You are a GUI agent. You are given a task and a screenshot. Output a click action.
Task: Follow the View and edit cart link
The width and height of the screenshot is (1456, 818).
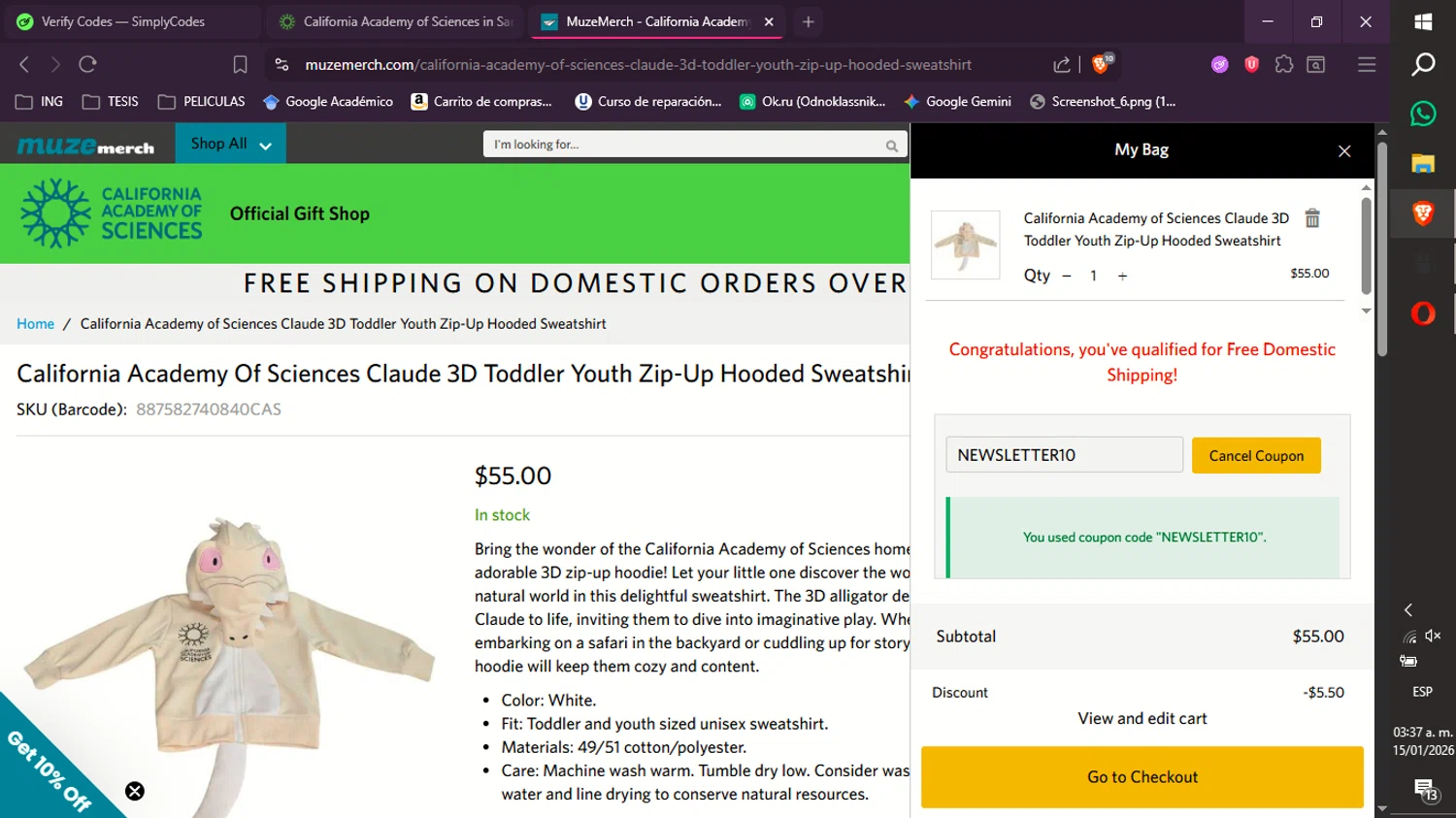coord(1142,718)
